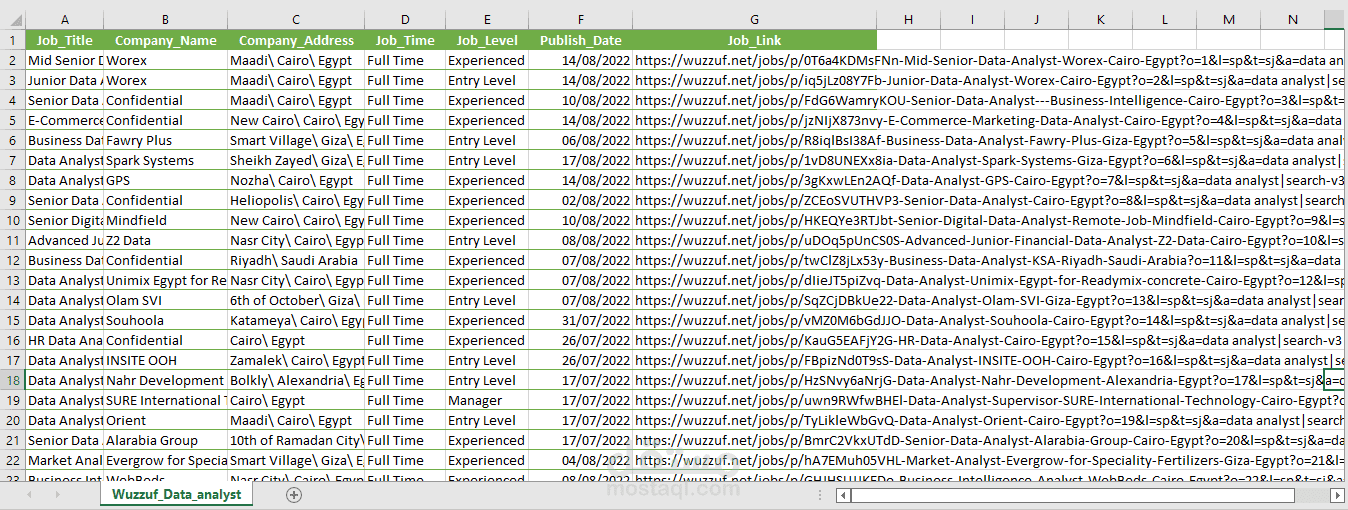
Task: Click the Business-Data-Analyst-Fawry-Plus job link cell
Action: tap(755, 140)
